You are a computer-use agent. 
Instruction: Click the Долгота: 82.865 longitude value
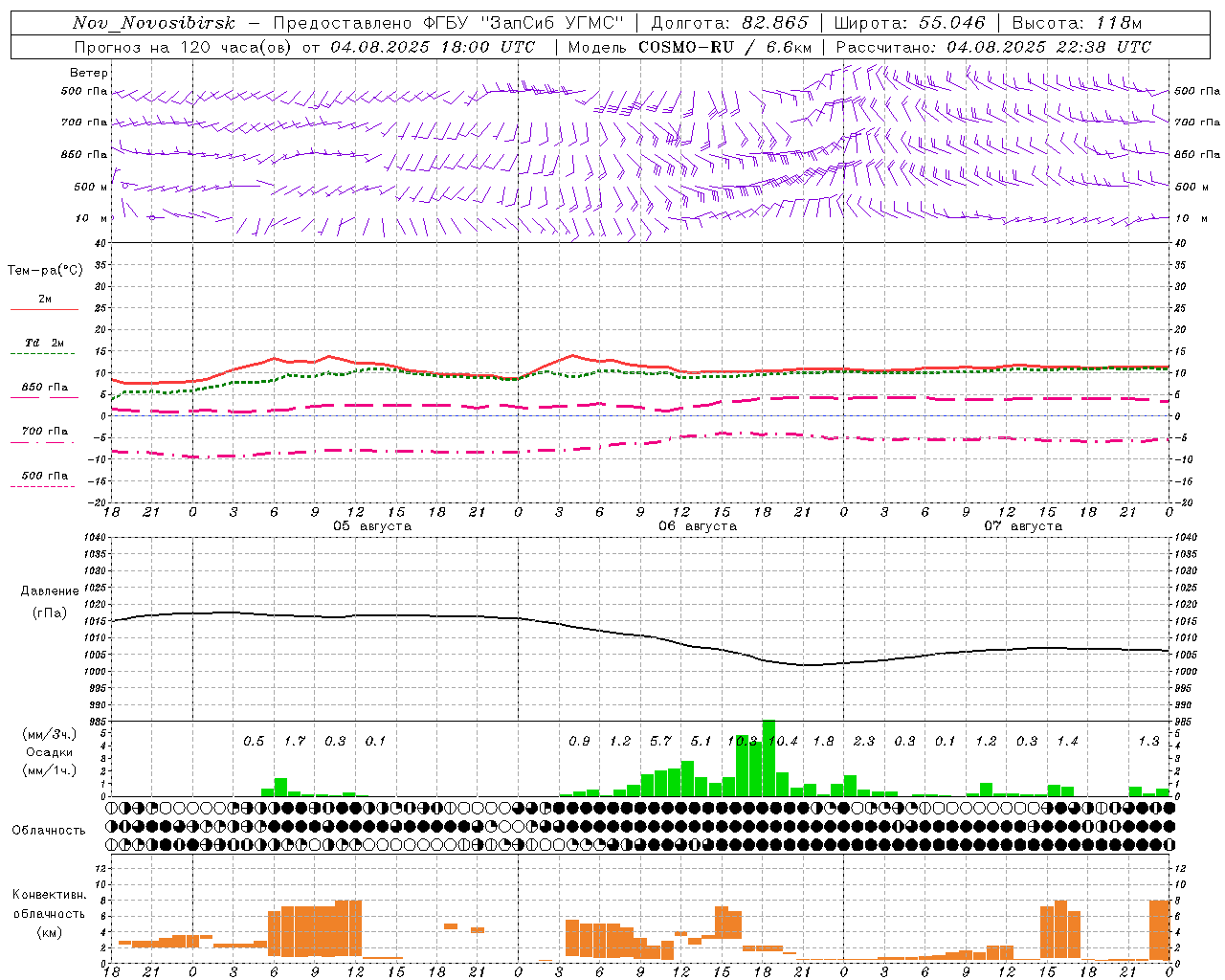(729, 23)
